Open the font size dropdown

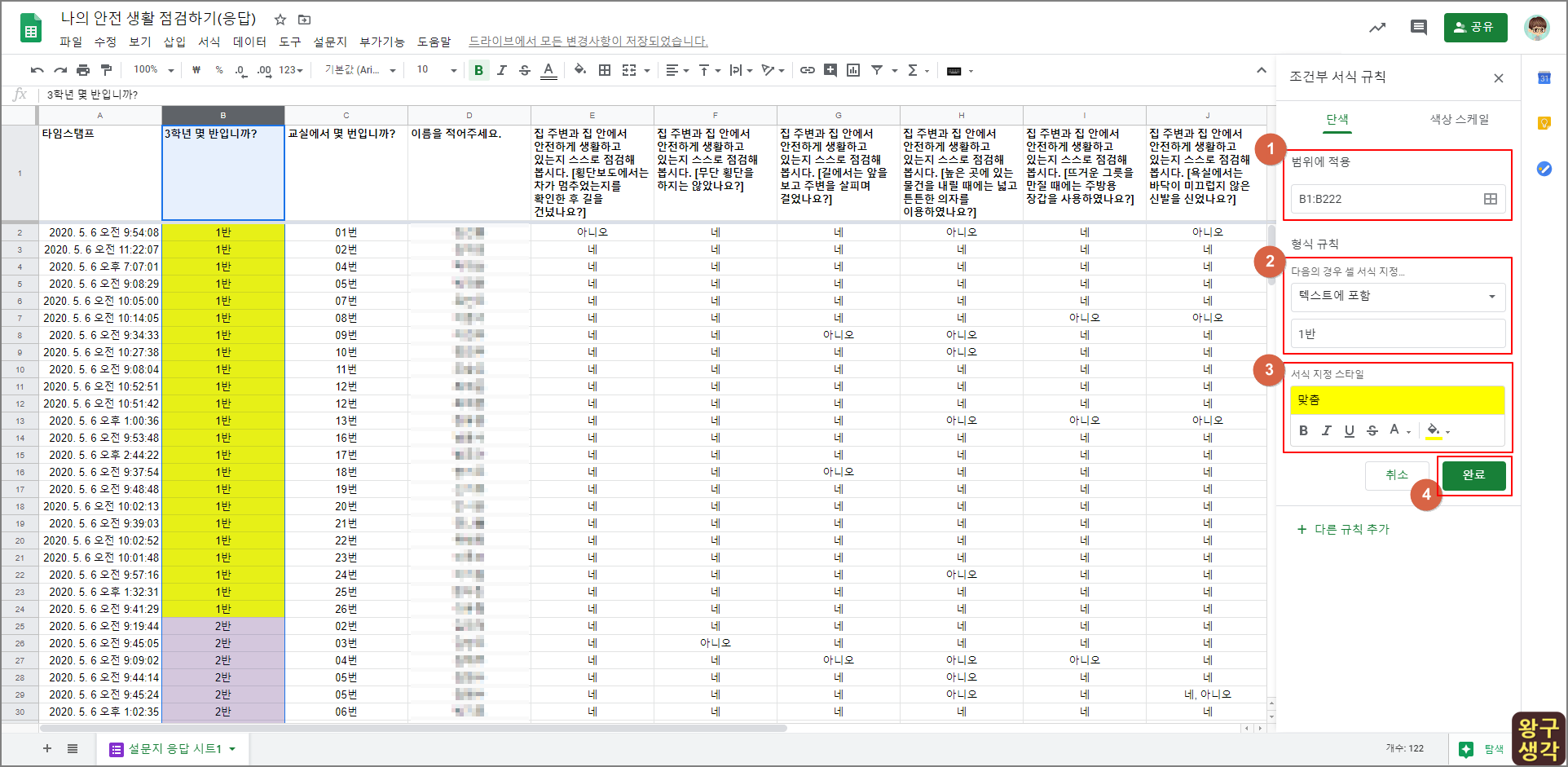[x=436, y=70]
